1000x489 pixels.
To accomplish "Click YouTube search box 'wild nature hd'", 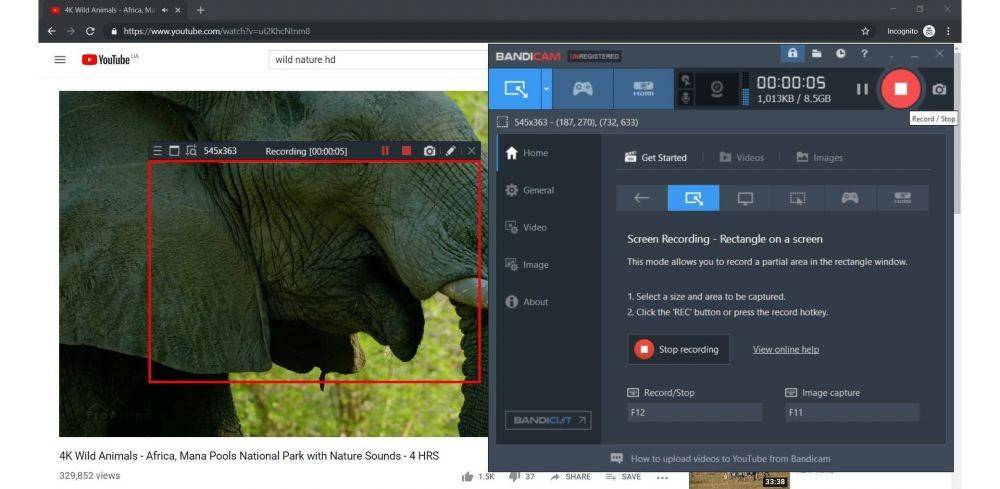I will click(378, 59).
